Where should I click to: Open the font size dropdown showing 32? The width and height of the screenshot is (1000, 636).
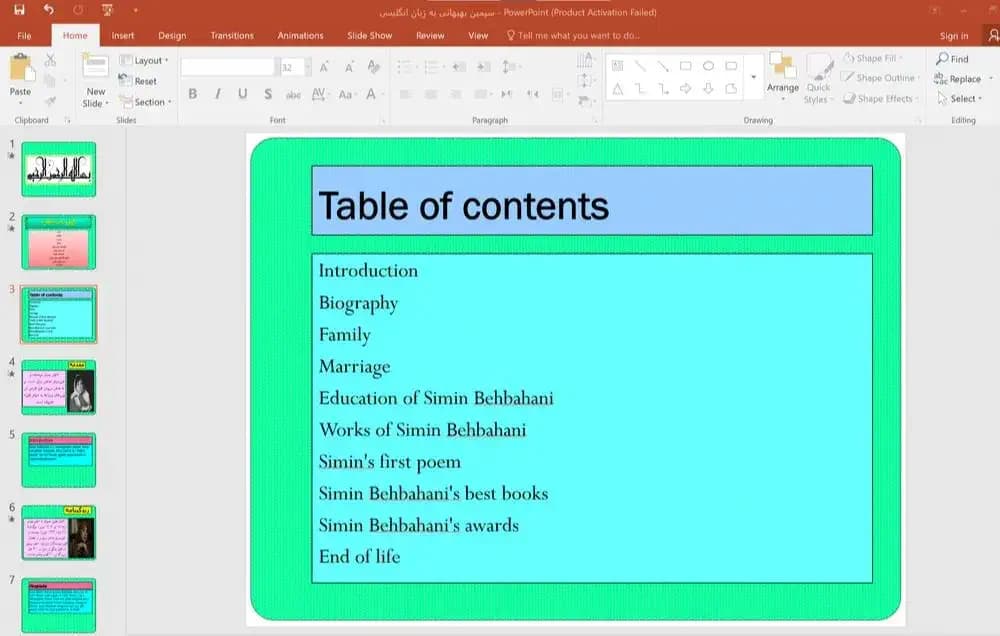[307, 67]
